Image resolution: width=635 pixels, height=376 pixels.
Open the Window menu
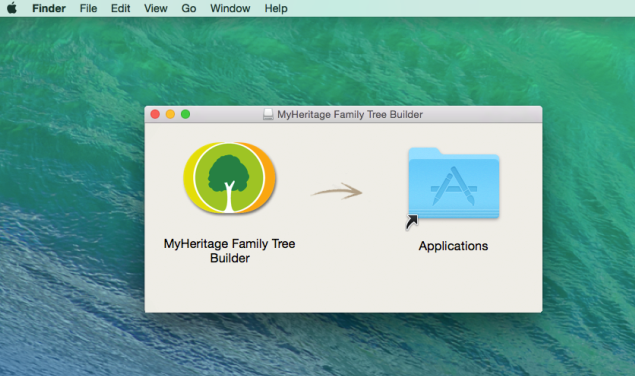click(230, 8)
